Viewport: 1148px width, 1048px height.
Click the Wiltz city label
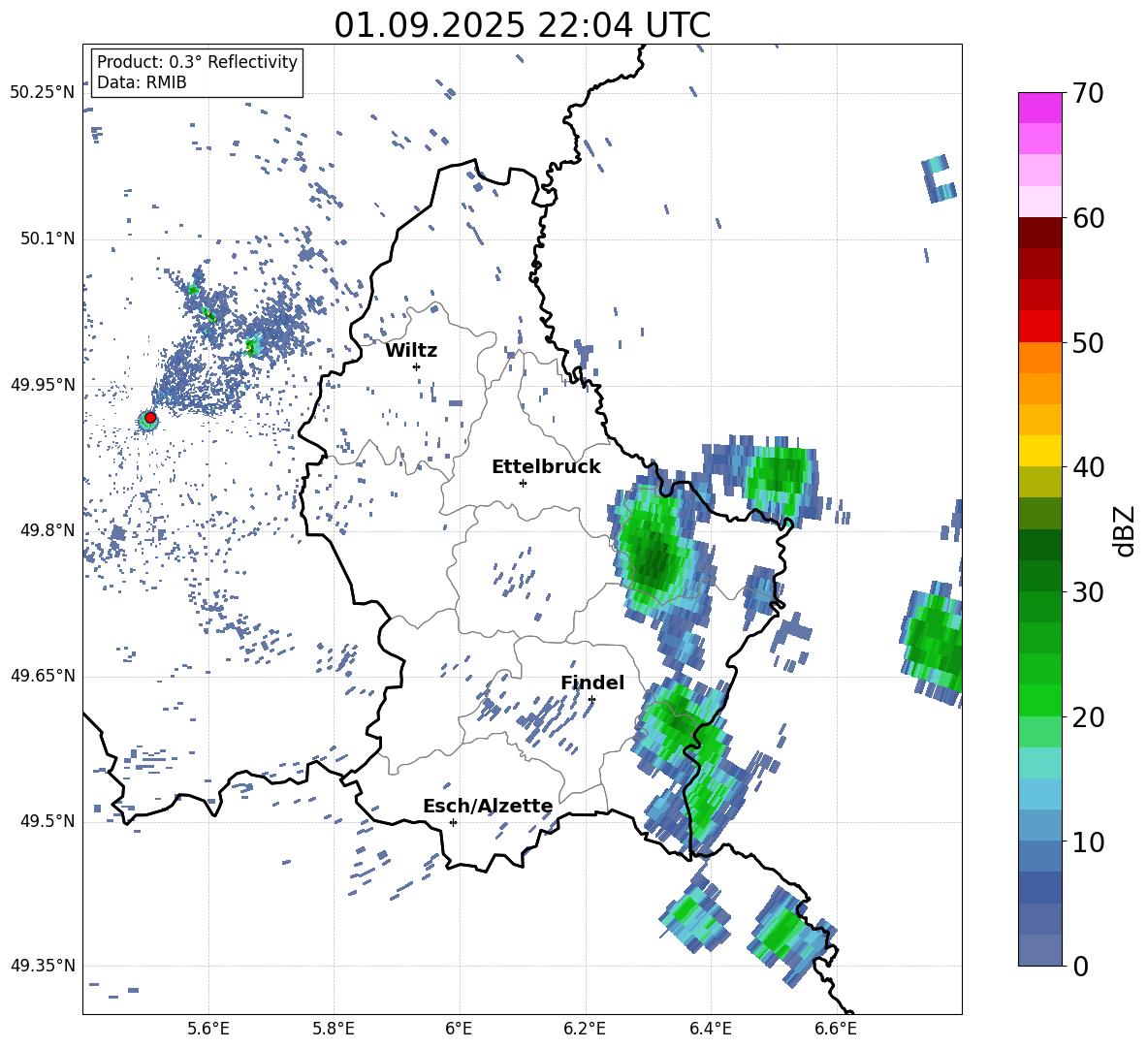click(x=411, y=351)
